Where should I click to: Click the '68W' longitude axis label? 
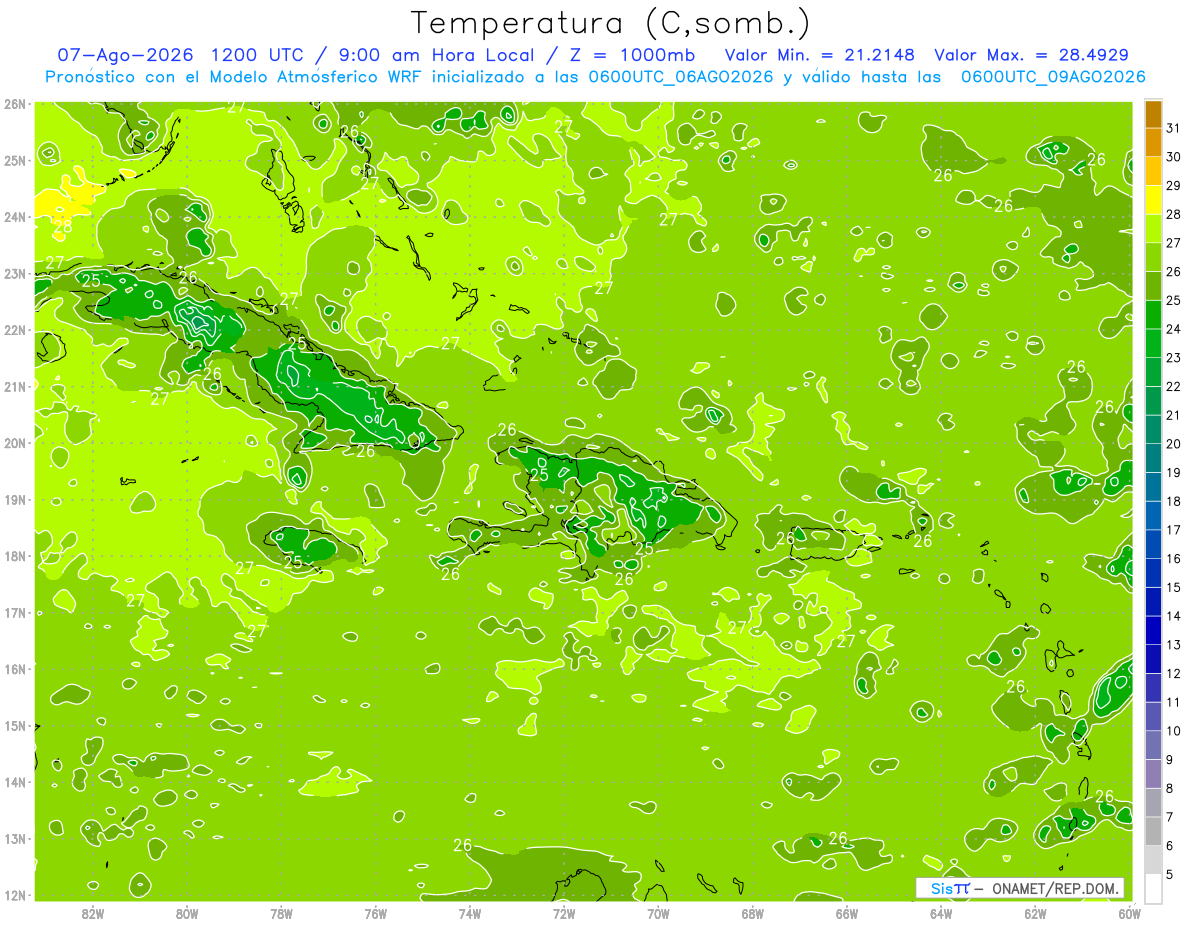coord(753,913)
